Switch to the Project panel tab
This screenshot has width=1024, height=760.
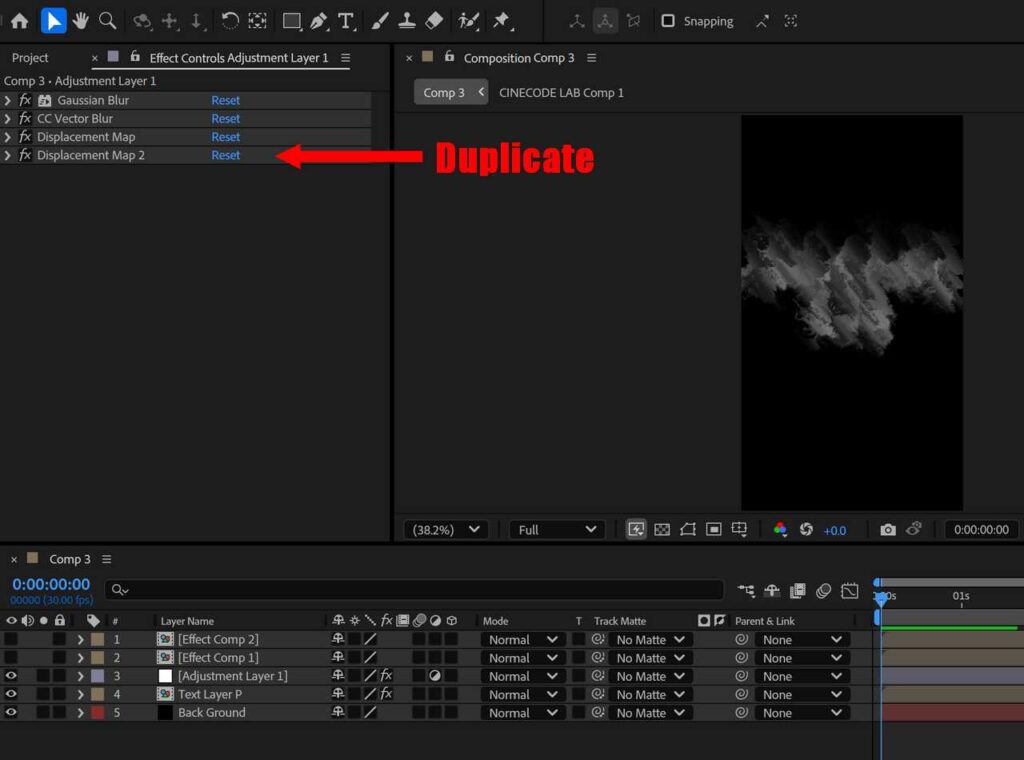point(30,57)
